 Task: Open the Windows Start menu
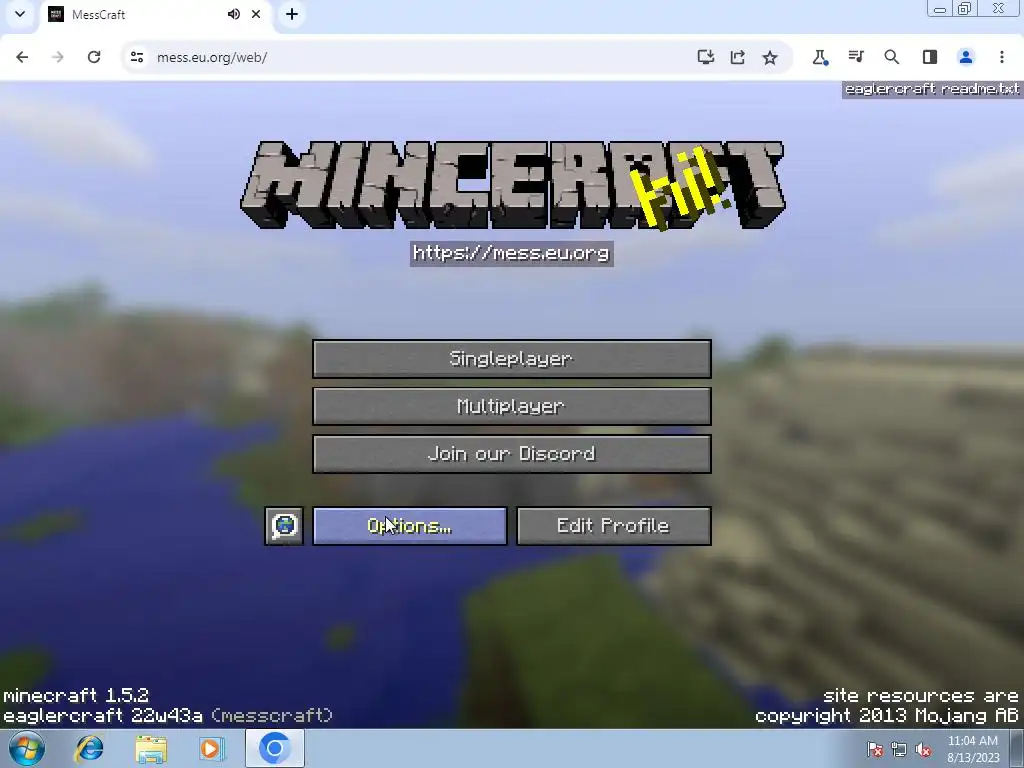coord(27,748)
